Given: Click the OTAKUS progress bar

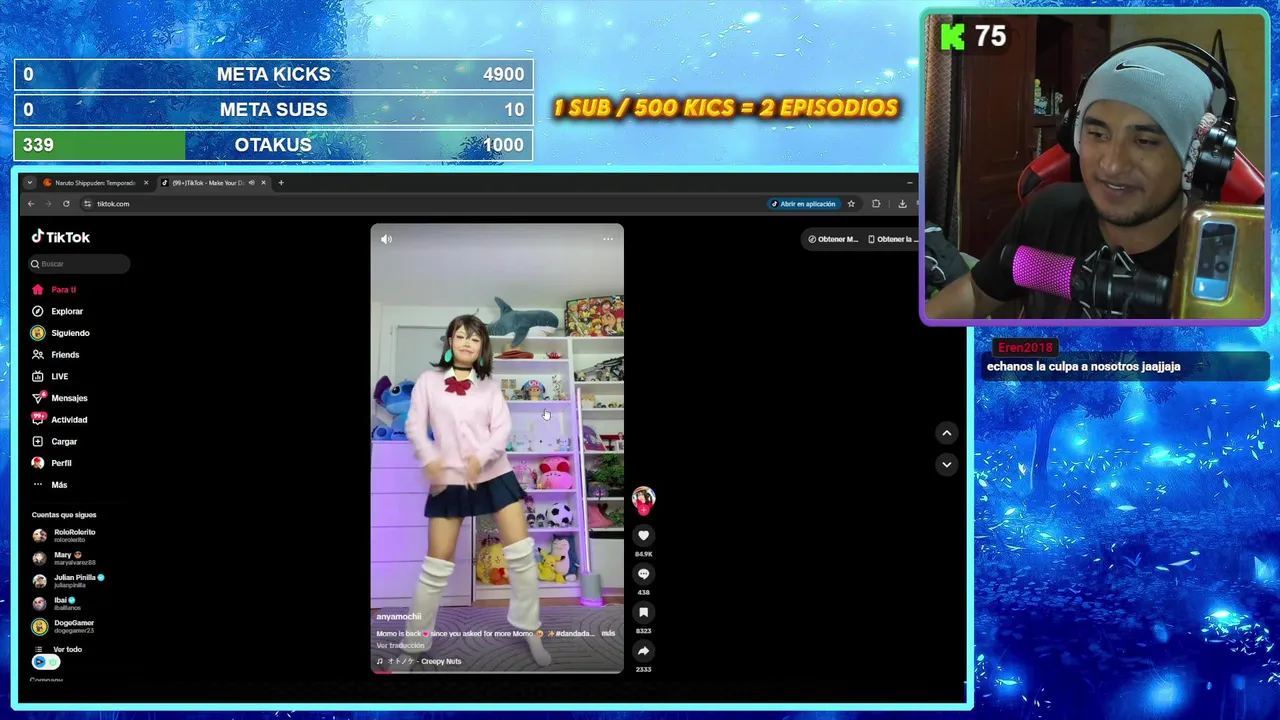Looking at the screenshot, I should click(x=273, y=145).
